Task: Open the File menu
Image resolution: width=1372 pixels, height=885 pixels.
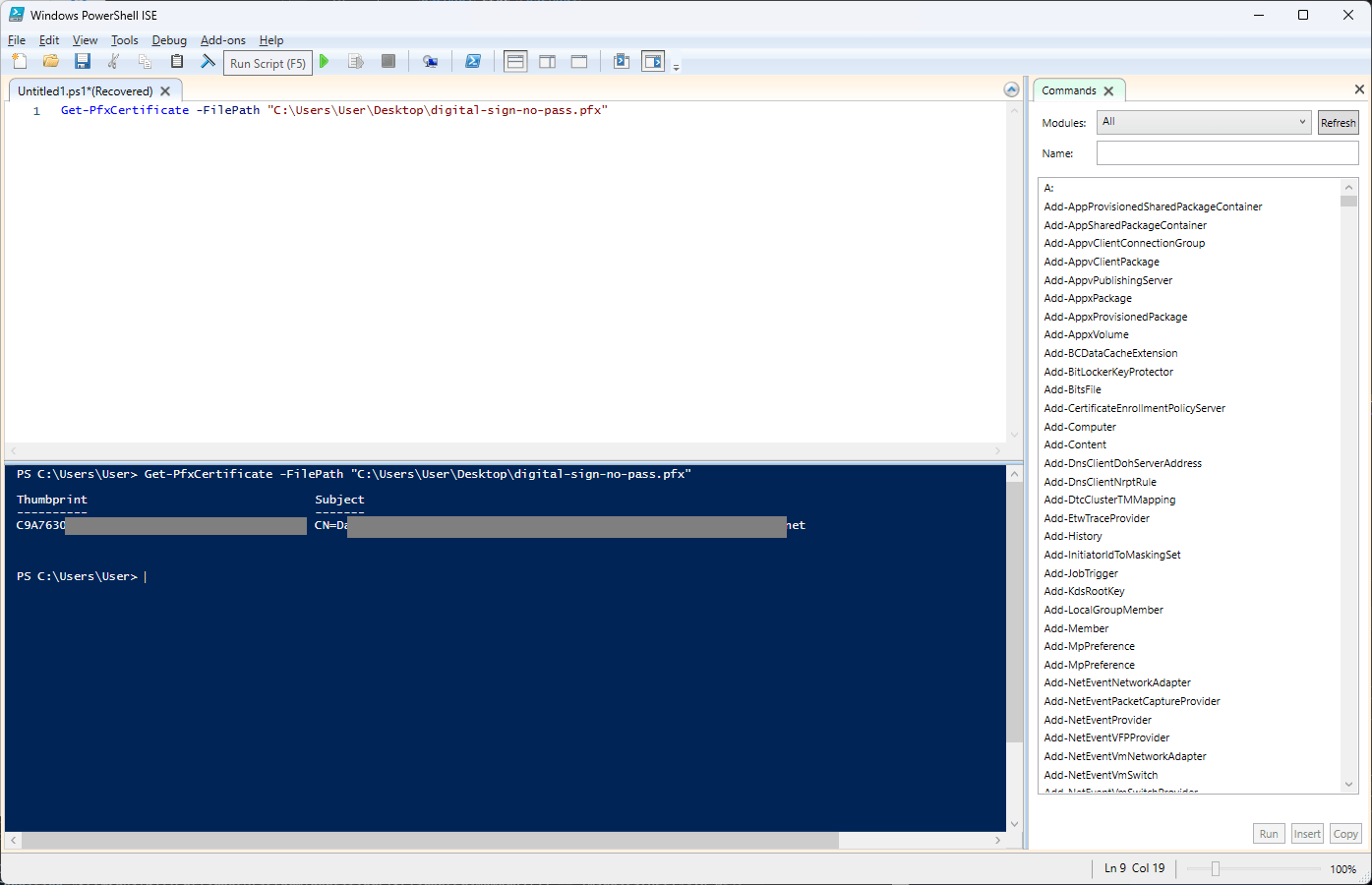Action: (x=17, y=40)
